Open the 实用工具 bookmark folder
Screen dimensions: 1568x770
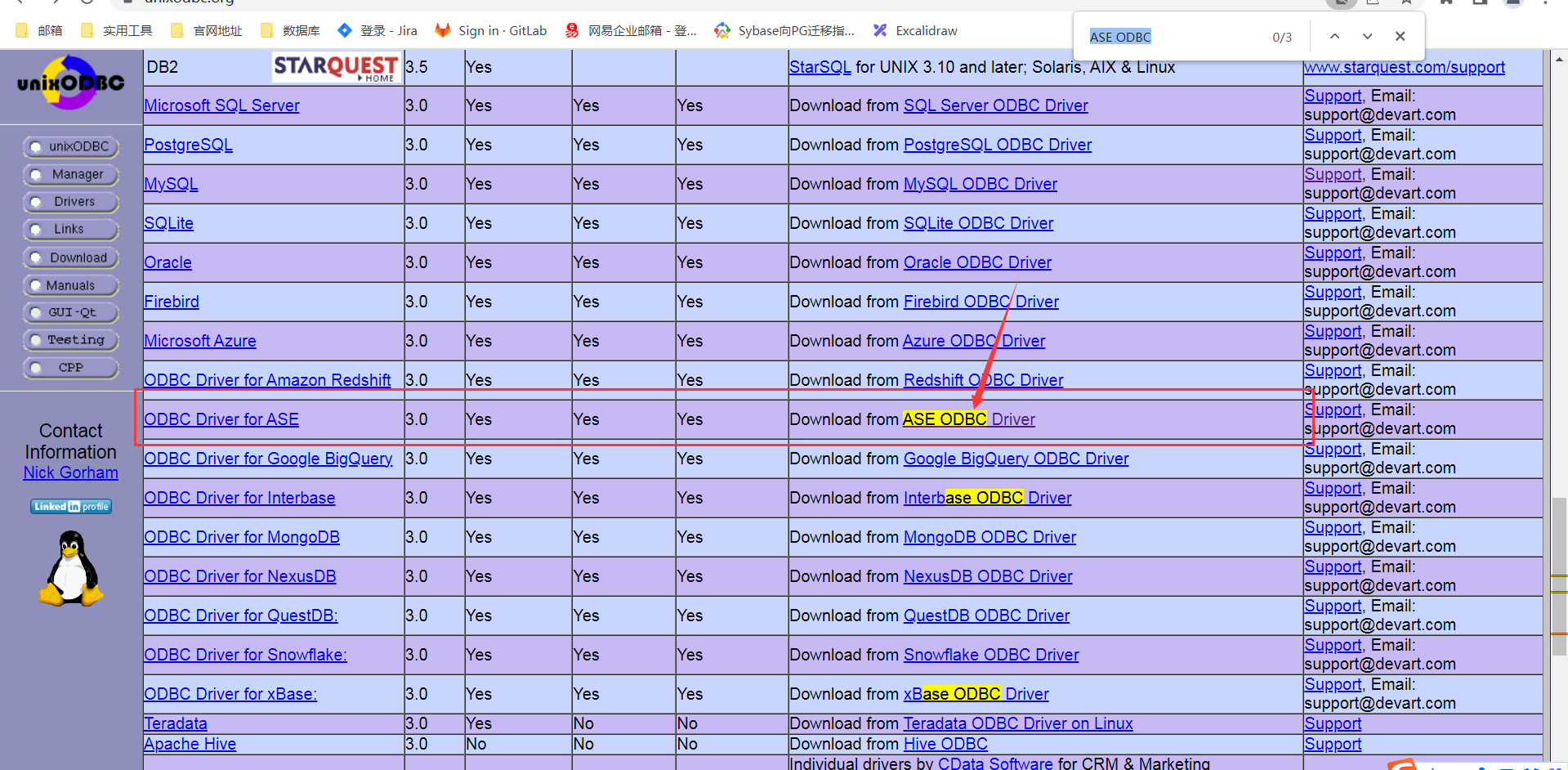coord(117,31)
